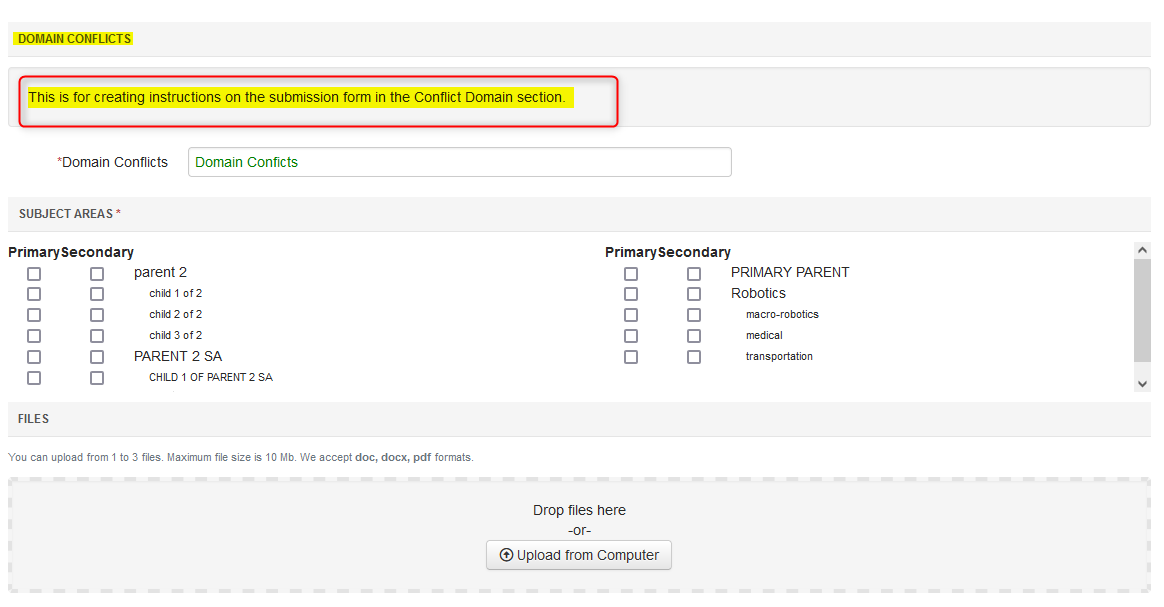Check Primary box for transportation
The image size is (1164, 607).
631,357
